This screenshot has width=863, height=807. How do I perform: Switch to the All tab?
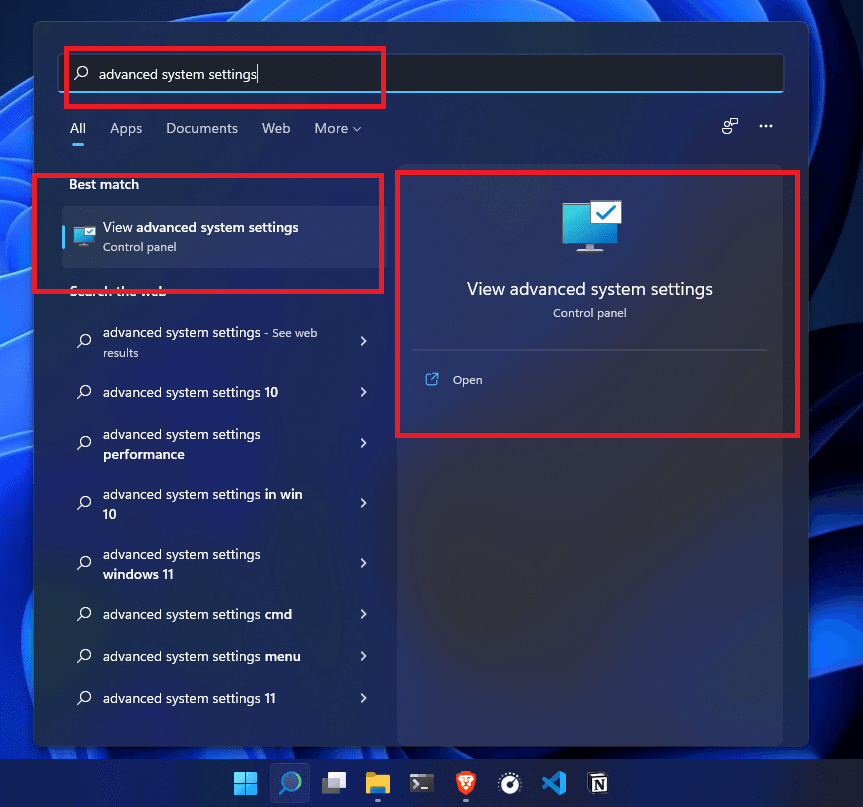click(78, 128)
